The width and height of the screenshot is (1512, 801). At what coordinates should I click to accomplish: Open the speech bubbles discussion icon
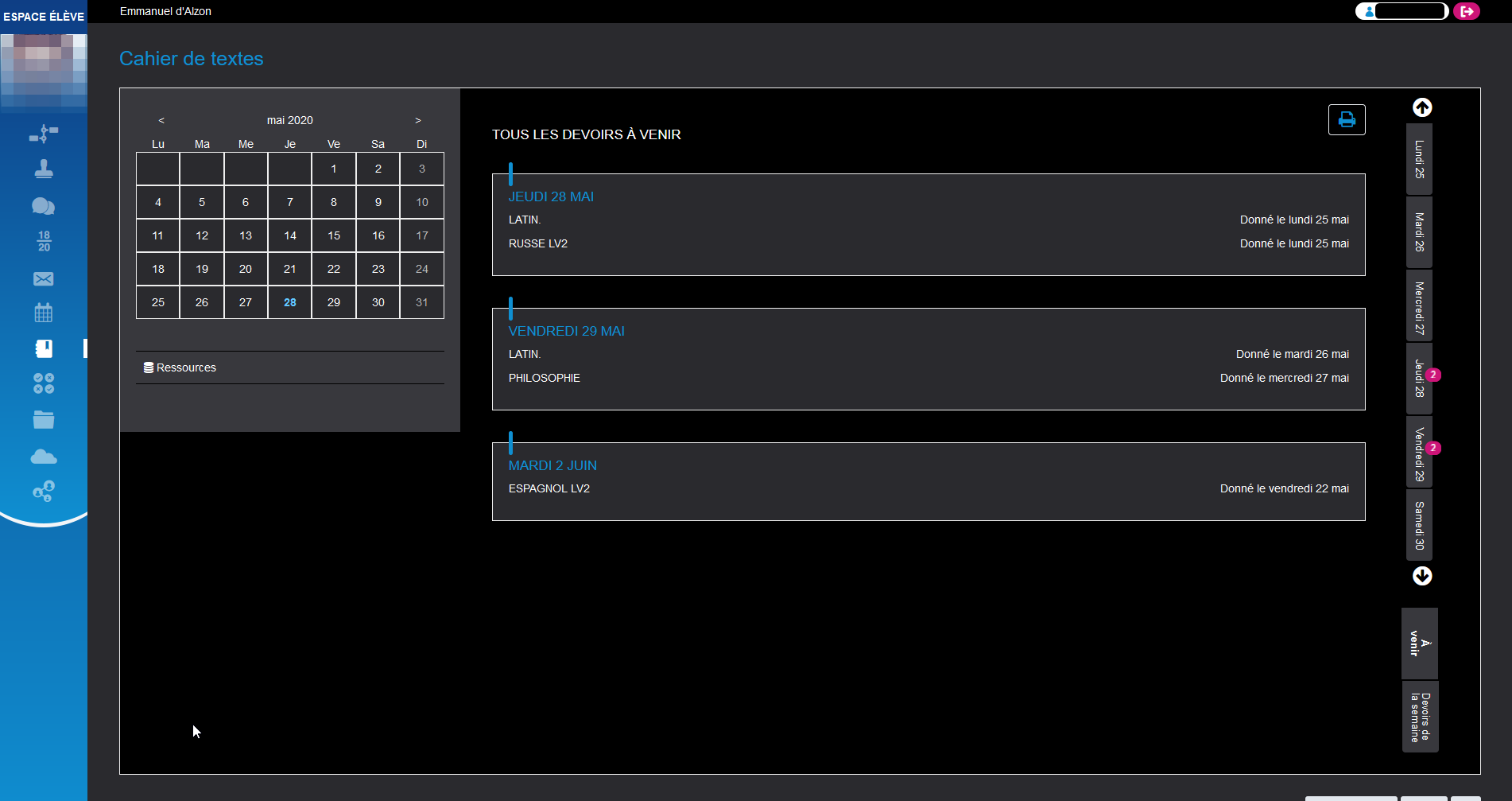pyautogui.click(x=44, y=206)
